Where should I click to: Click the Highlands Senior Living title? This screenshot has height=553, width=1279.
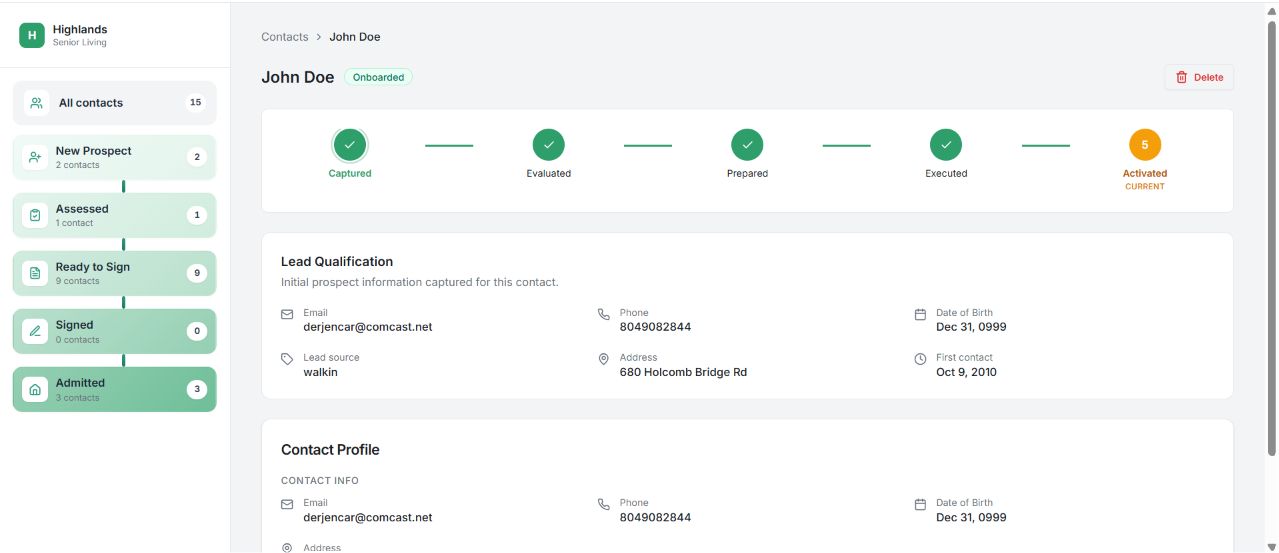(x=80, y=36)
